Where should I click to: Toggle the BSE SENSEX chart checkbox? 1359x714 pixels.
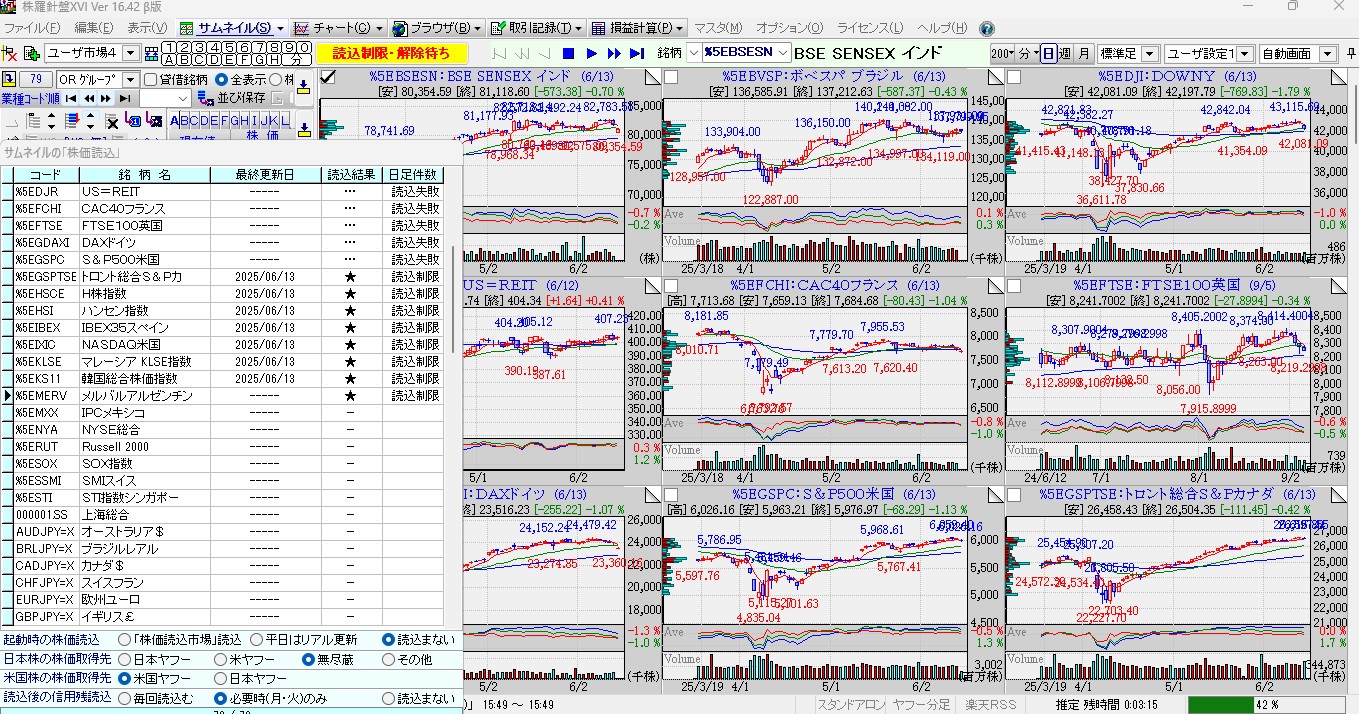pos(328,77)
